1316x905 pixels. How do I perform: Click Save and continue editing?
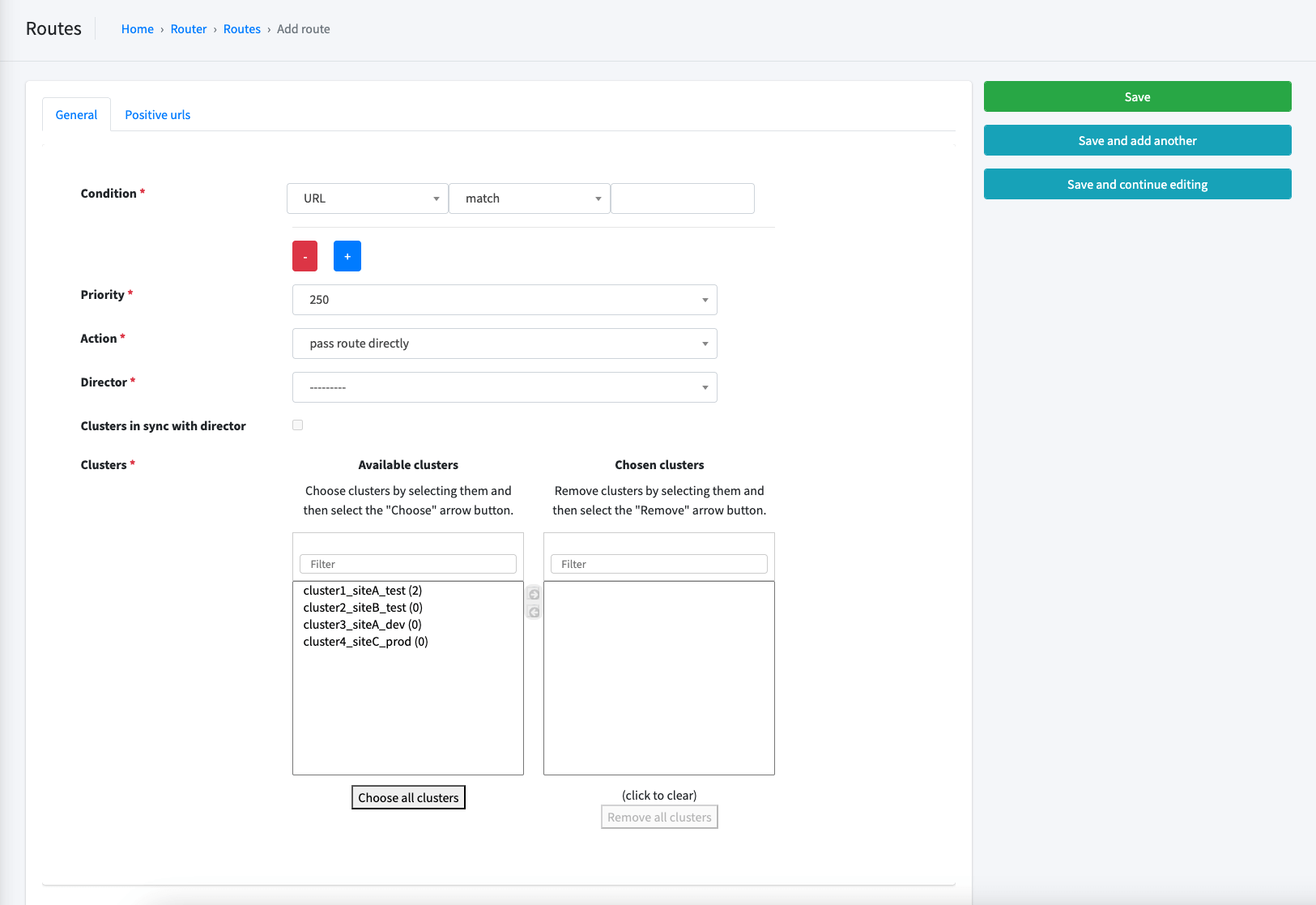[1137, 184]
